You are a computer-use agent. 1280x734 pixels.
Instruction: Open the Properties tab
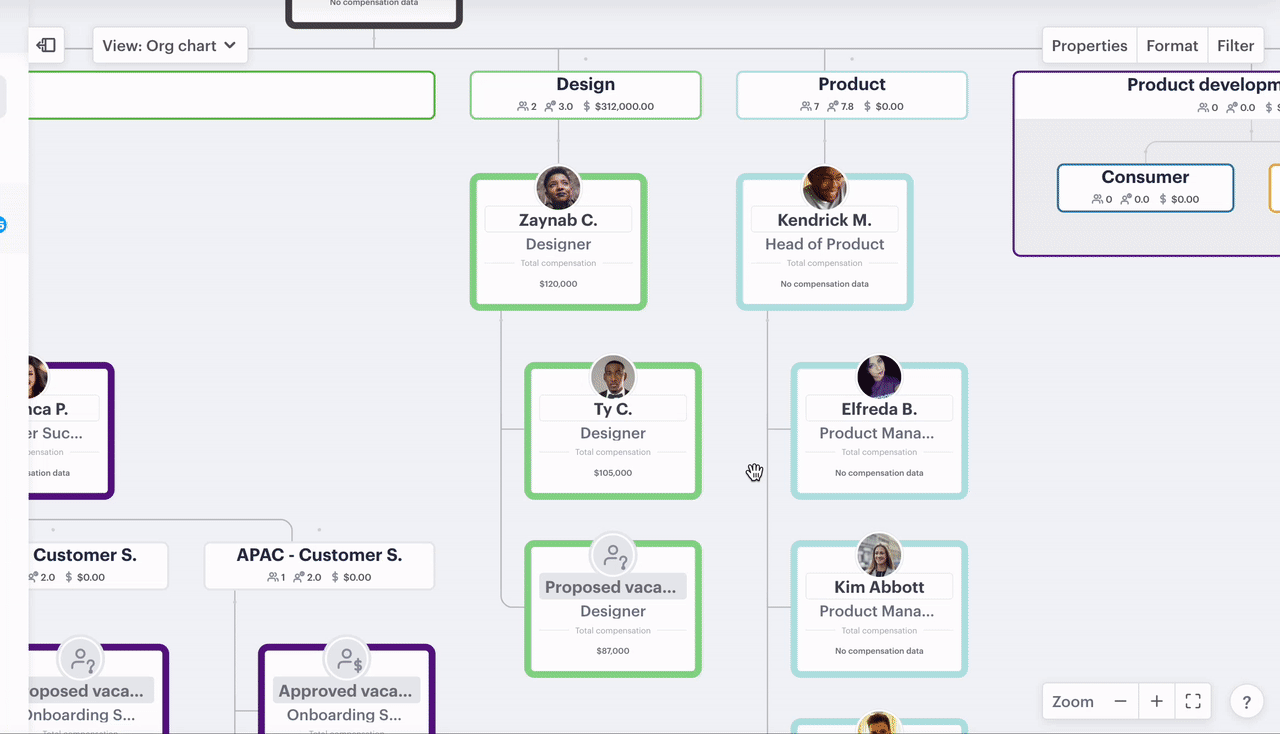[1089, 46]
